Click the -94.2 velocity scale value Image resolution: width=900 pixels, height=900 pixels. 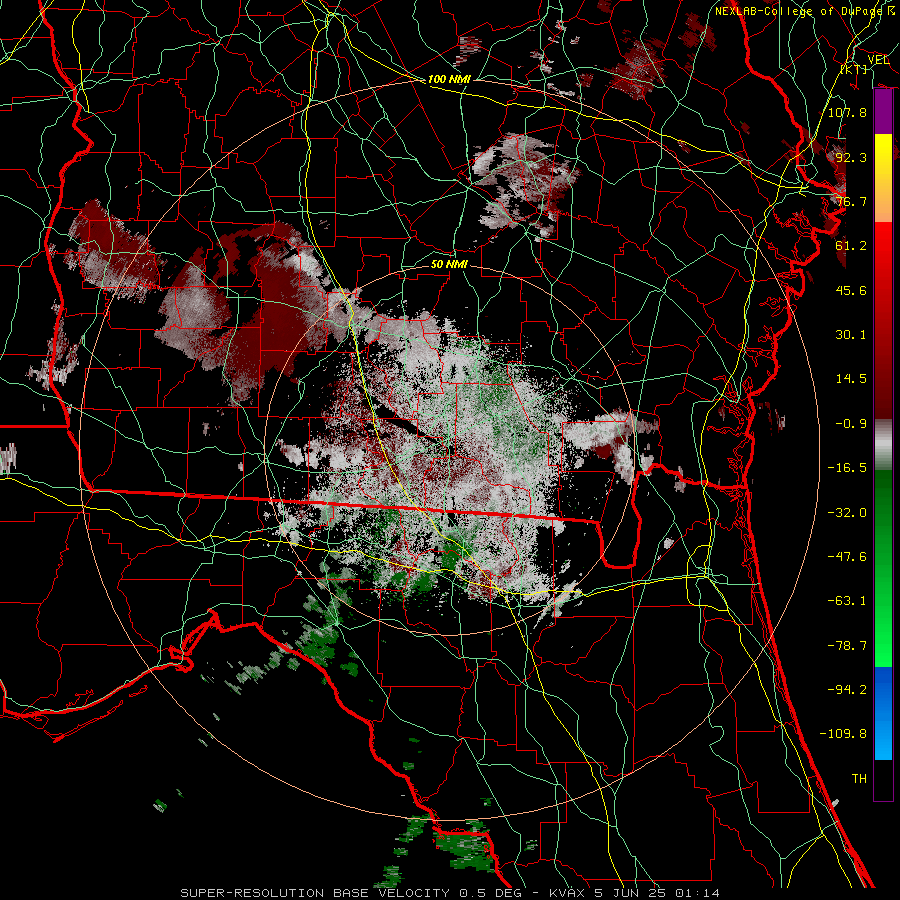pos(847,690)
